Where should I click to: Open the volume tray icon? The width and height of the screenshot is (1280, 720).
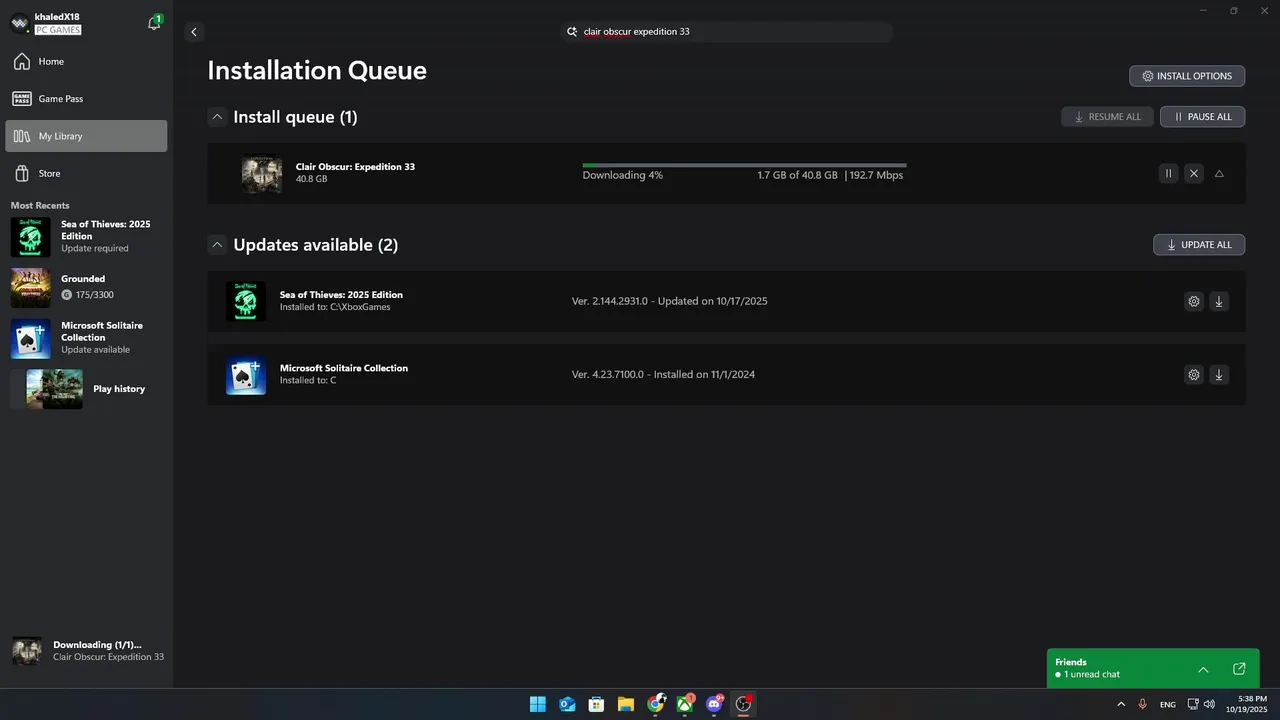click(1209, 705)
